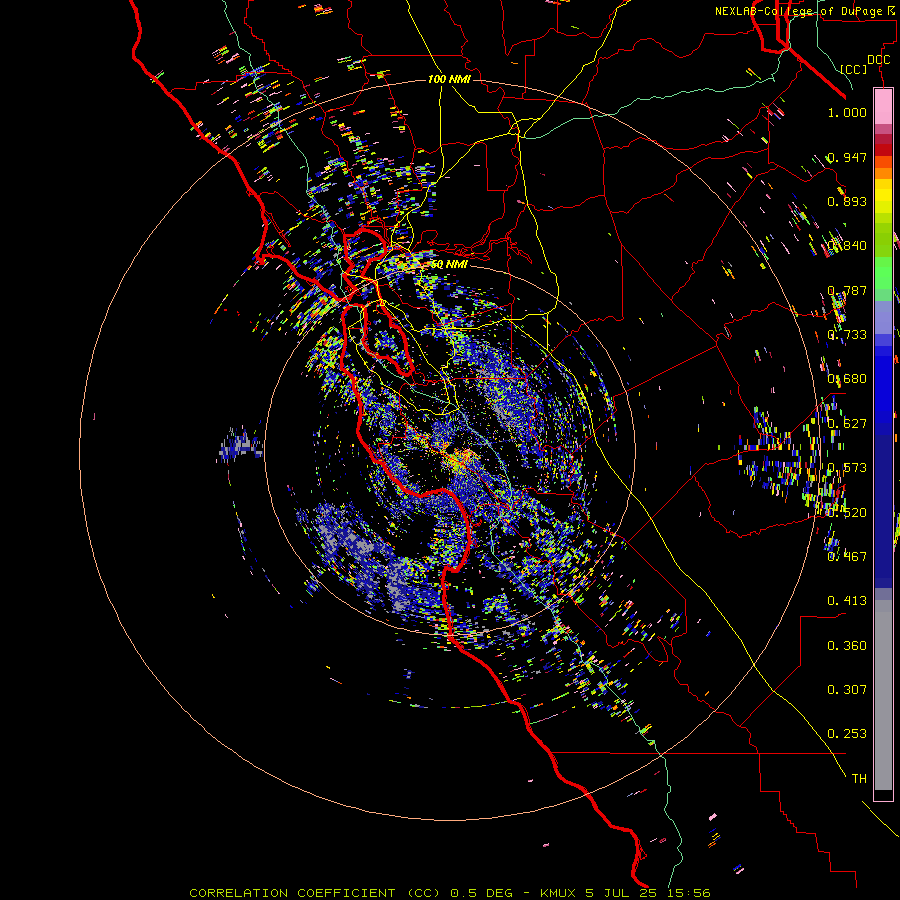Click the "0.467" legend value

tap(847, 556)
